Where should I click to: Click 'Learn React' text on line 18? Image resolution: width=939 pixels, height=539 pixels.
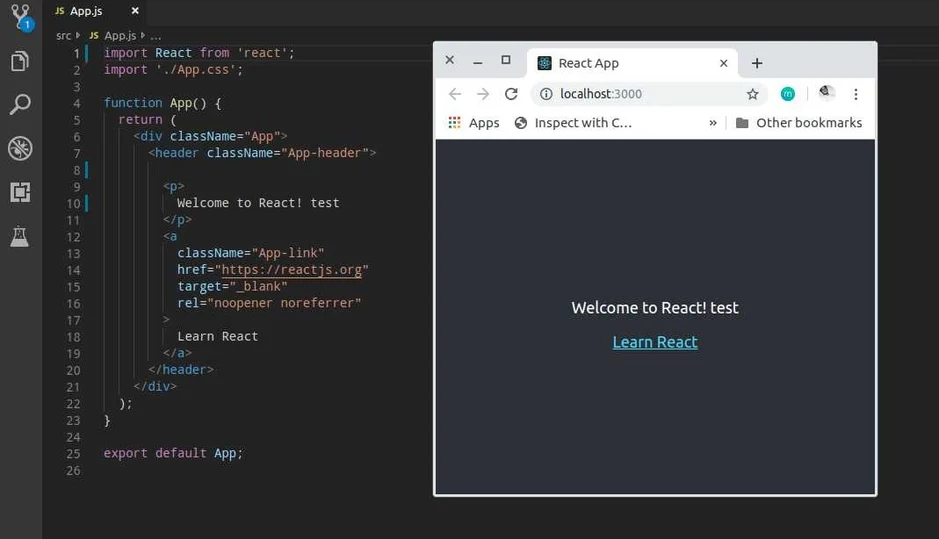[x=217, y=337]
